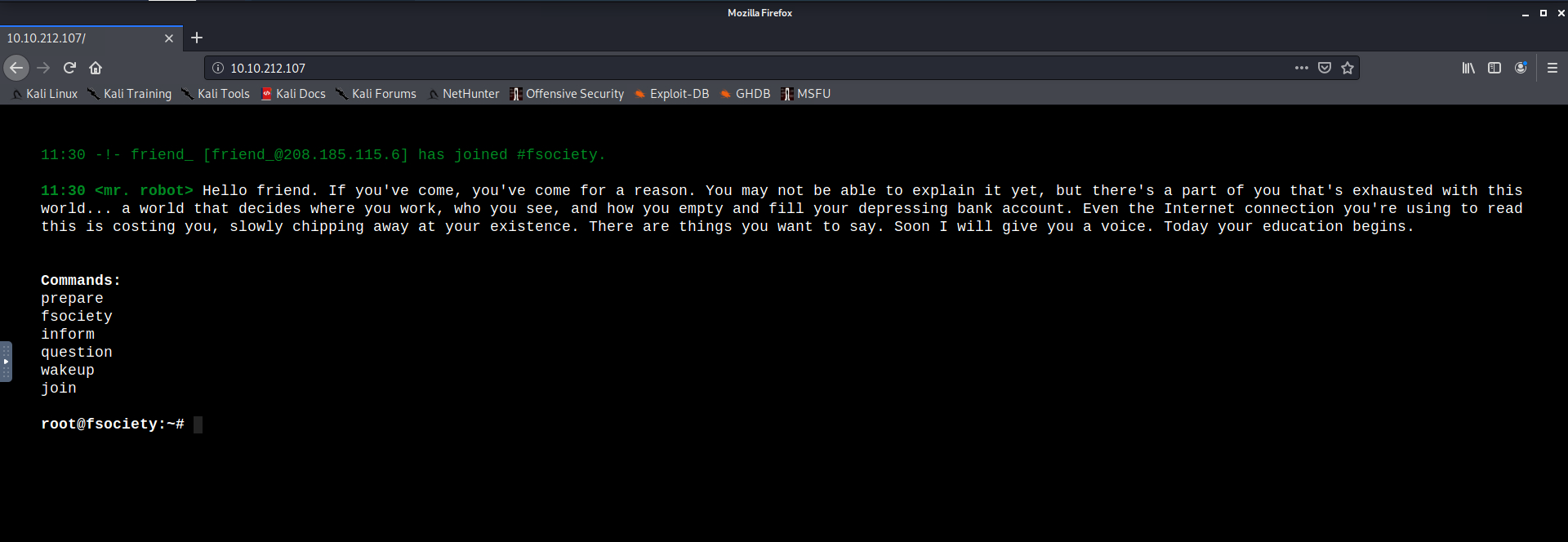The width and height of the screenshot is (1568, 542).
Task: Minimize the Firefox window
Action: 1525,13
